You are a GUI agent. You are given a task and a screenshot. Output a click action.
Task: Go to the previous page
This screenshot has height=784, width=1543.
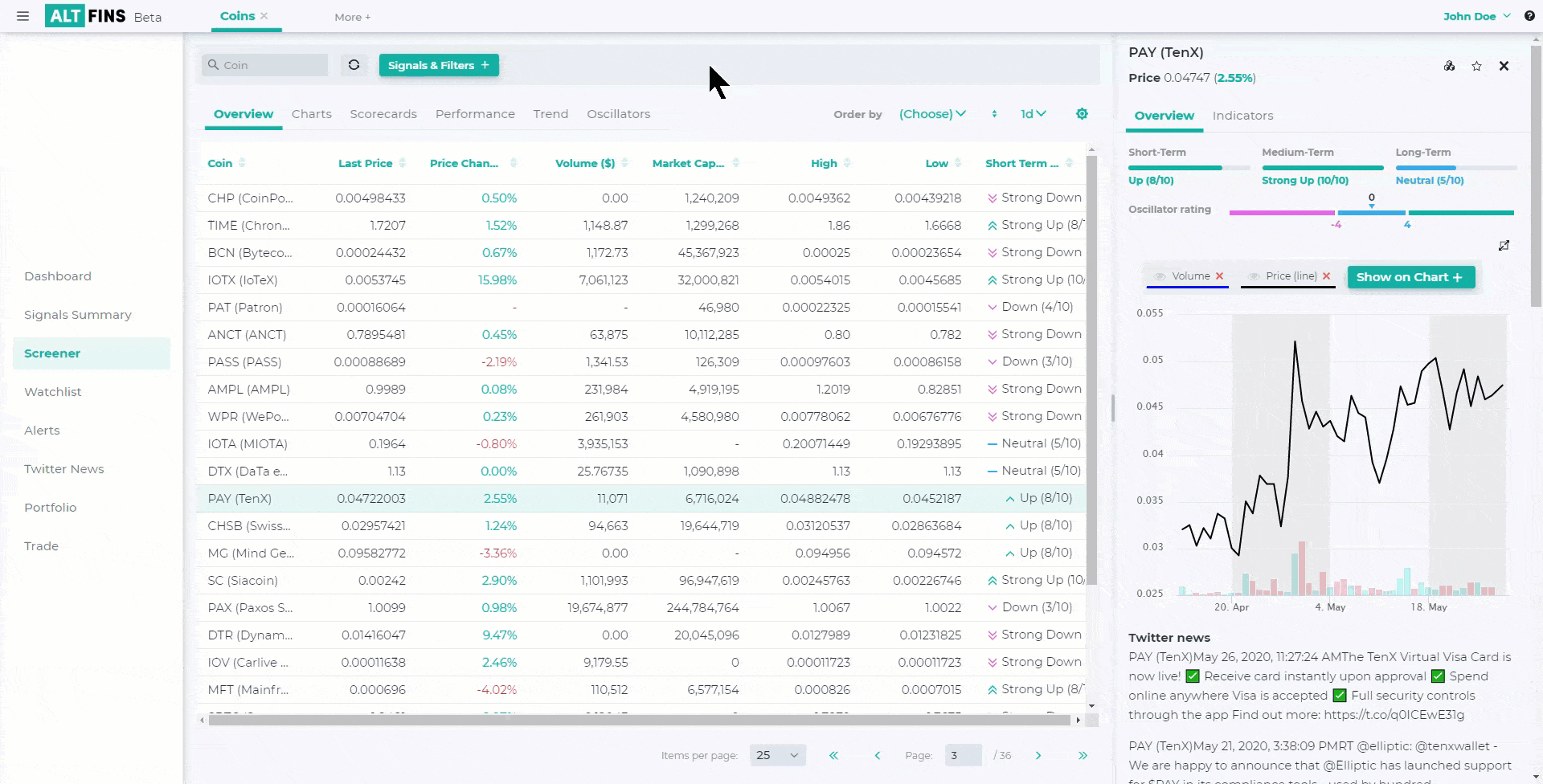pyautogui.click(x=877, y=755)
